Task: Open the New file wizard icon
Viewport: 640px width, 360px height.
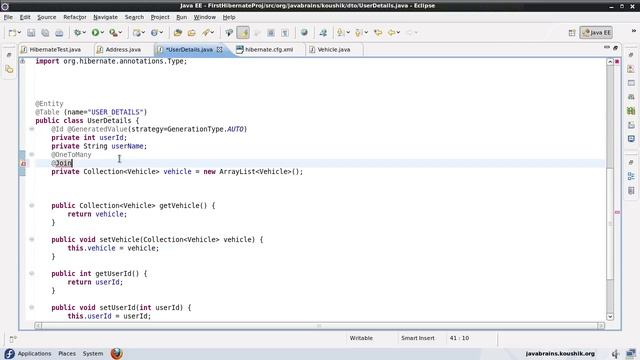Action: click(12, 33)
